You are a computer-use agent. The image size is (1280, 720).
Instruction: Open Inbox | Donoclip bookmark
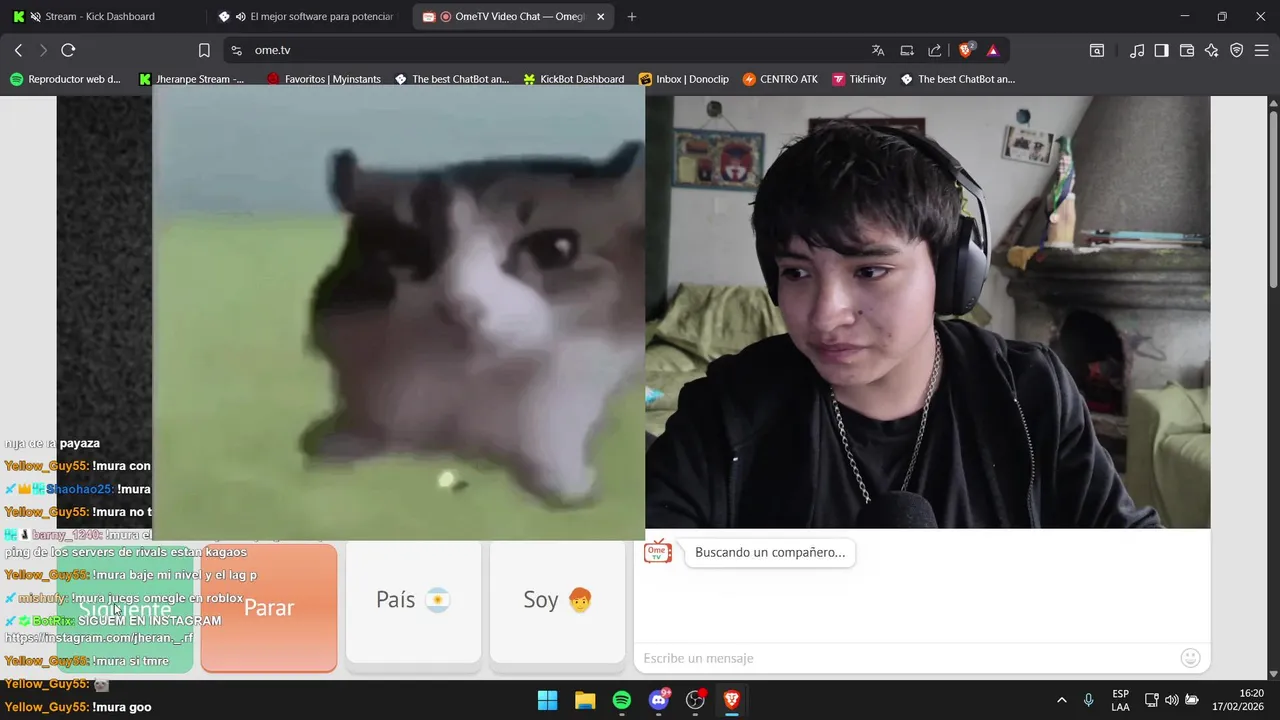[x=684, y=79]
